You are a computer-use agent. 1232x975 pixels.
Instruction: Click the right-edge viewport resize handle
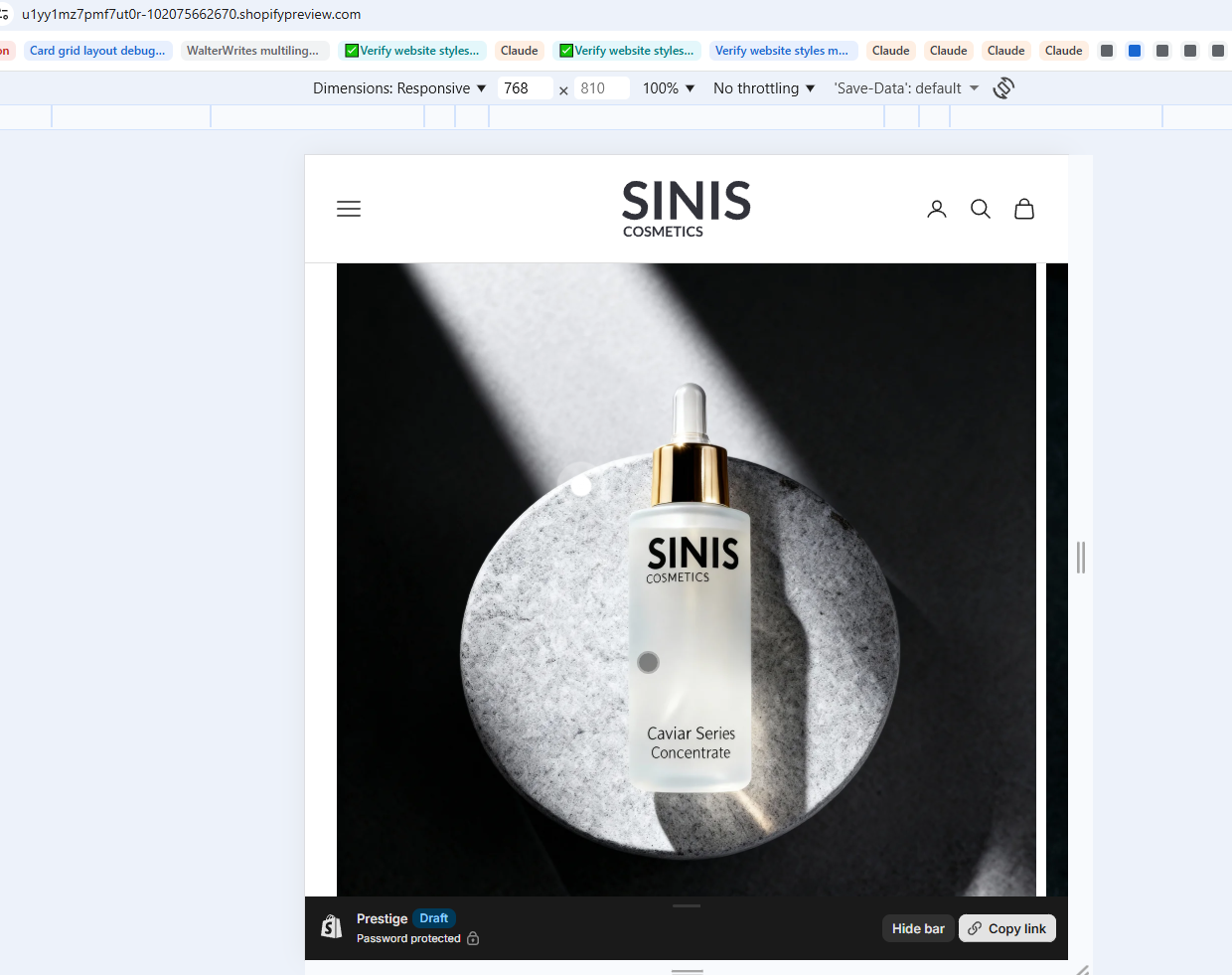click(1081, 558)
